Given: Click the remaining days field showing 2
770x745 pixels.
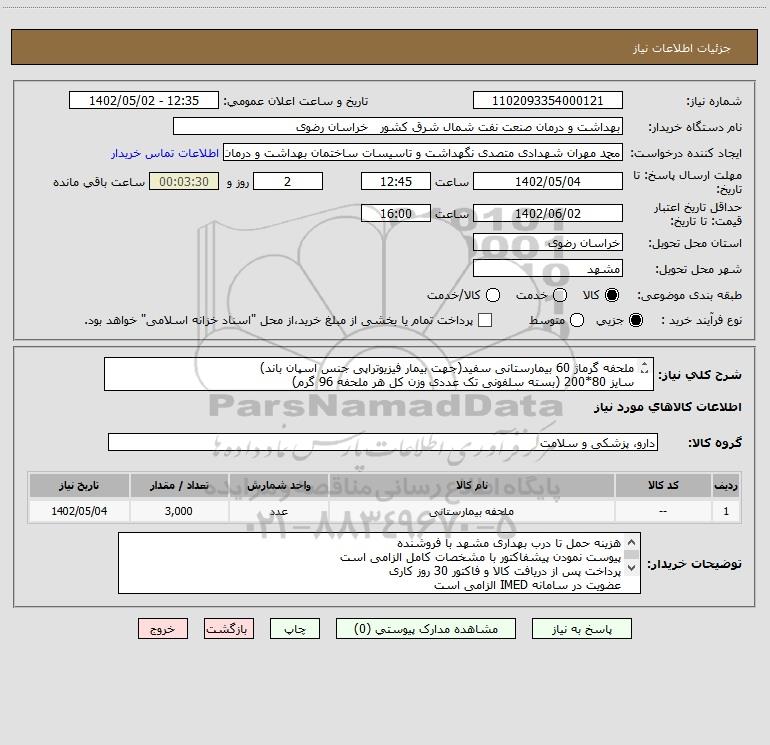Looking at the screenshot, I should (288, 181).
